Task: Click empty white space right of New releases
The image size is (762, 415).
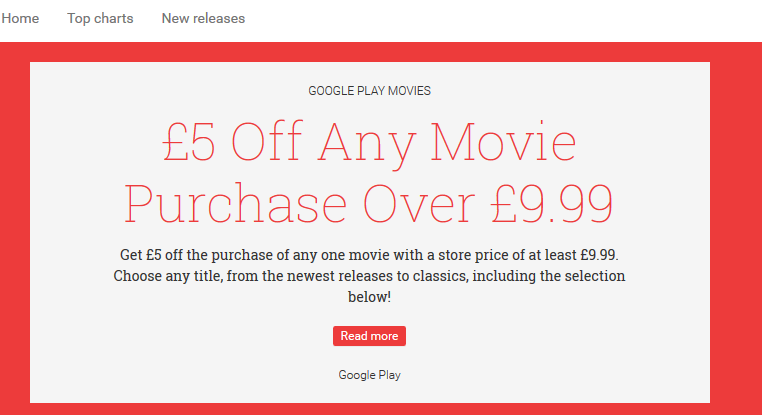Action: coord(501,19)
